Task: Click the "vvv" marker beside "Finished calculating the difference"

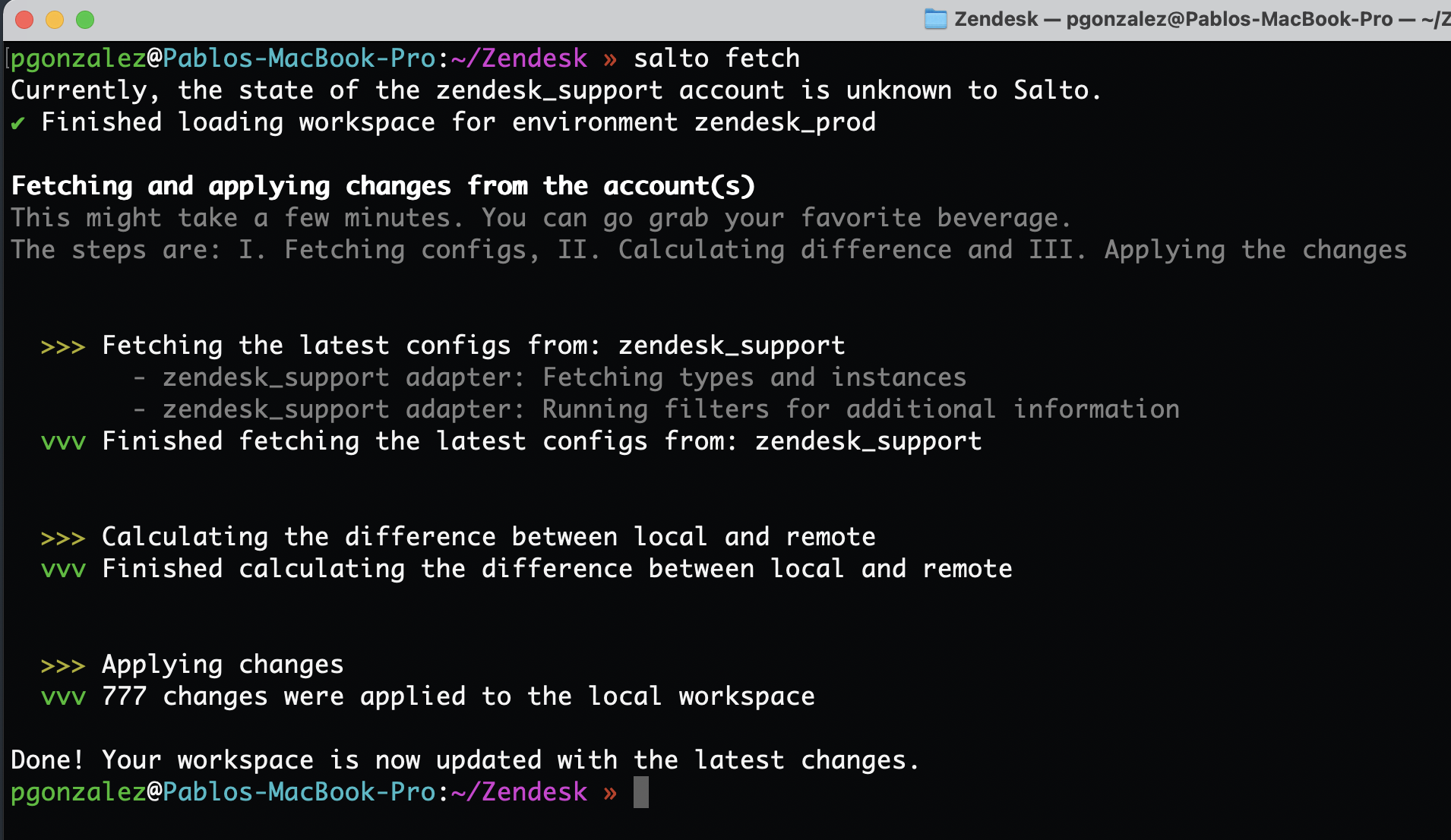Action: click(x=63, y=570)
